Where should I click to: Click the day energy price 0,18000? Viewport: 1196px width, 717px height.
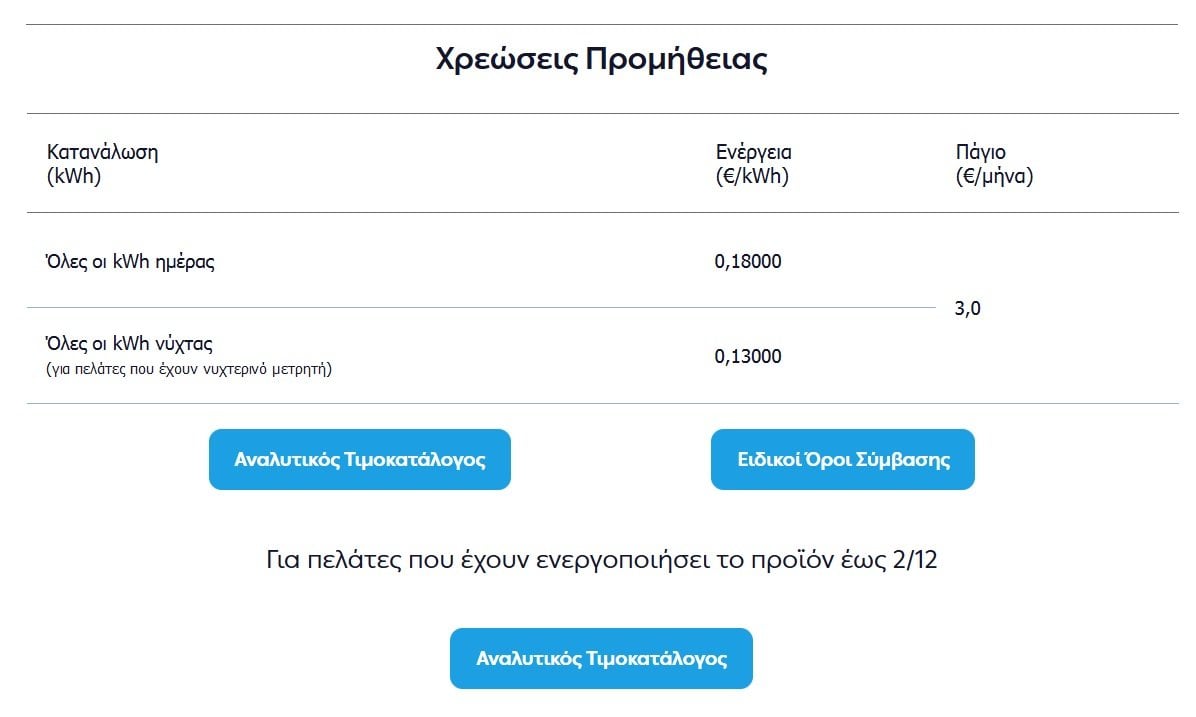[748, 262]
